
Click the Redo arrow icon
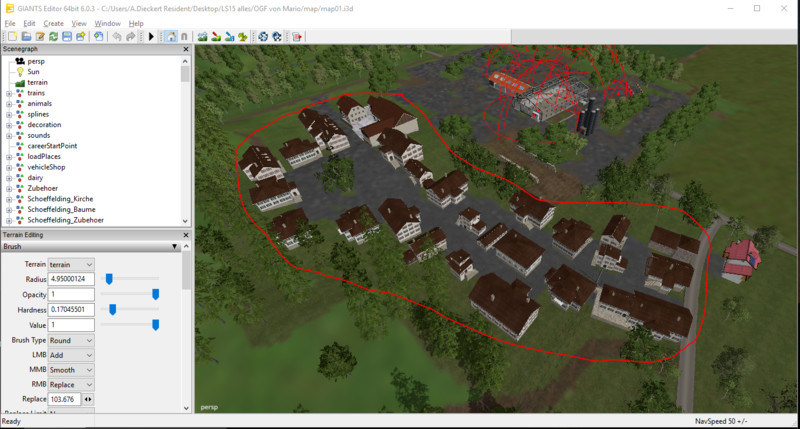(x=131, y=36)
